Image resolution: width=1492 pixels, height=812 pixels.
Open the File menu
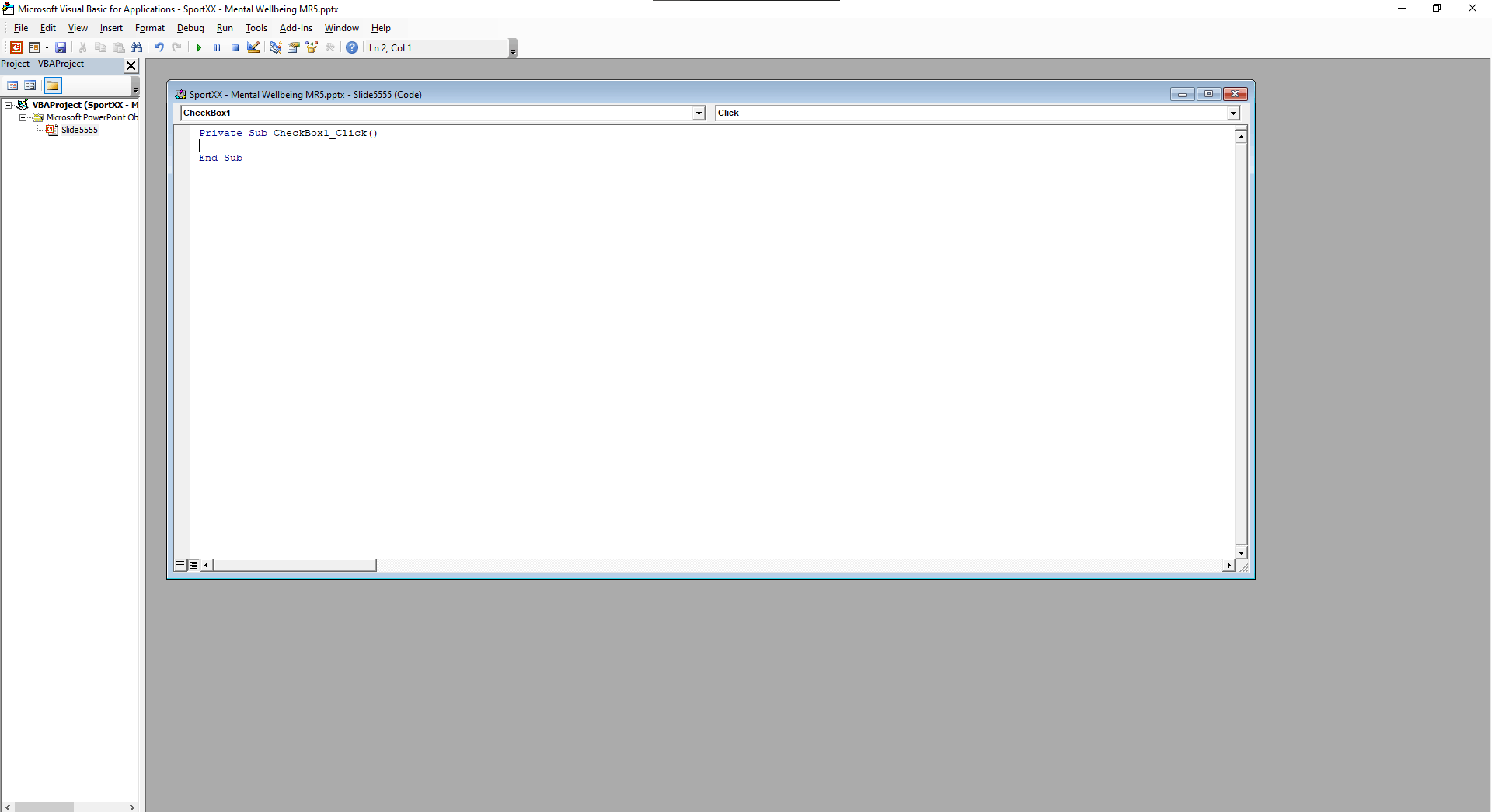21,28
